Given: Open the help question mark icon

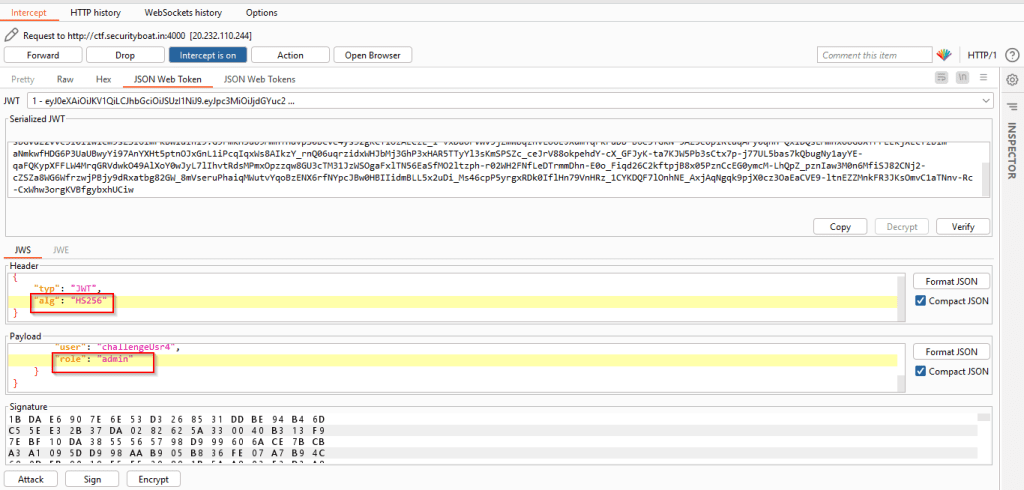Looking at the screenshot, I should tap(1012, 56).
